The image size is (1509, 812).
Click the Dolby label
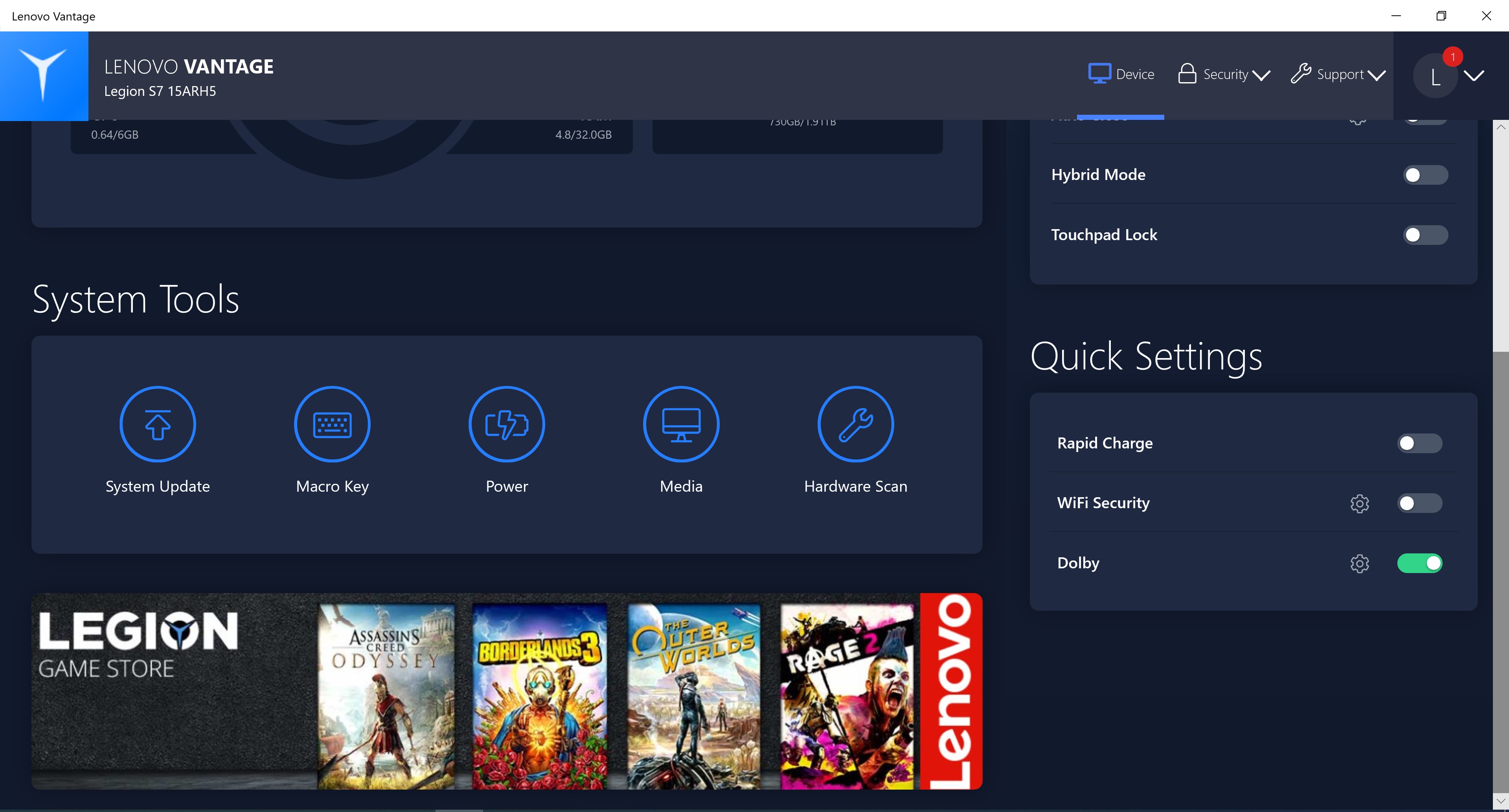[x=1079, y=564]
